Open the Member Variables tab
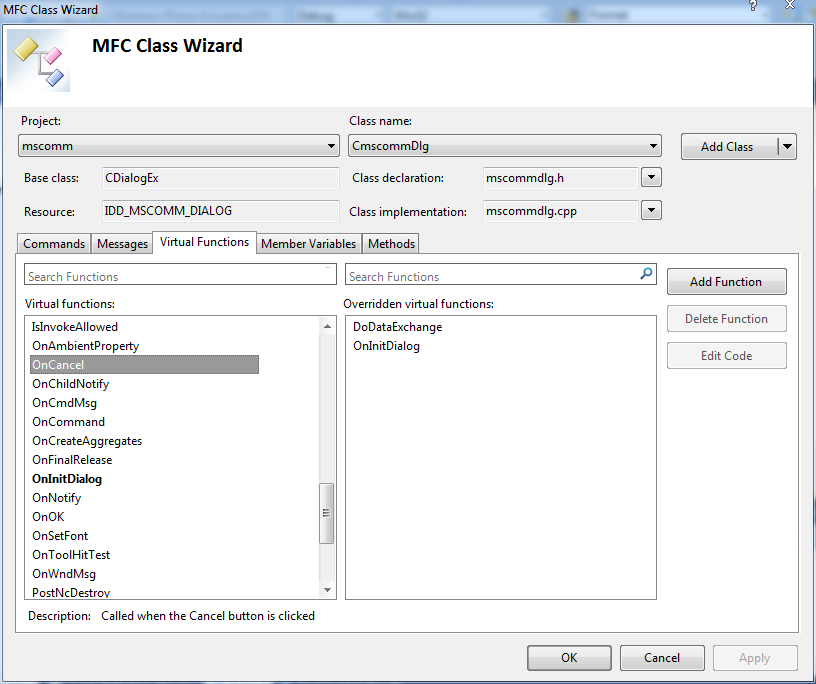Viewport: 816px width, 684px height. coord(309,244)
